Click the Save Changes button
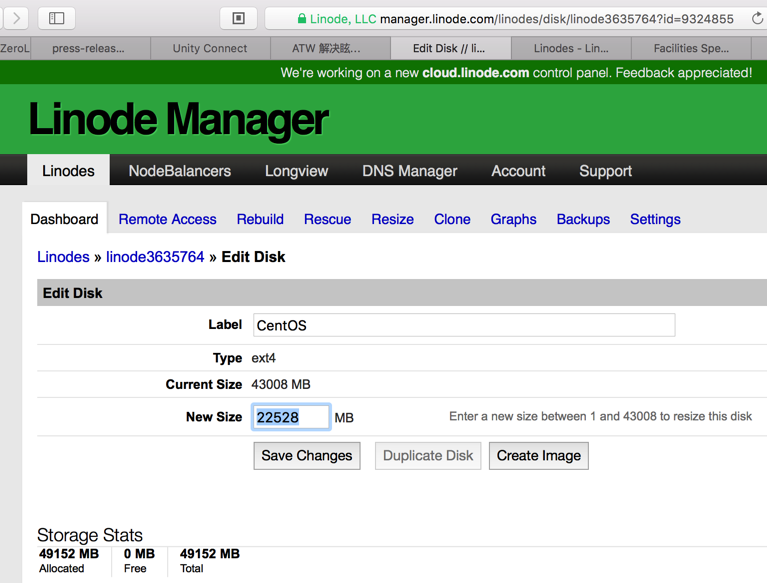 click(x=307, y=456)
